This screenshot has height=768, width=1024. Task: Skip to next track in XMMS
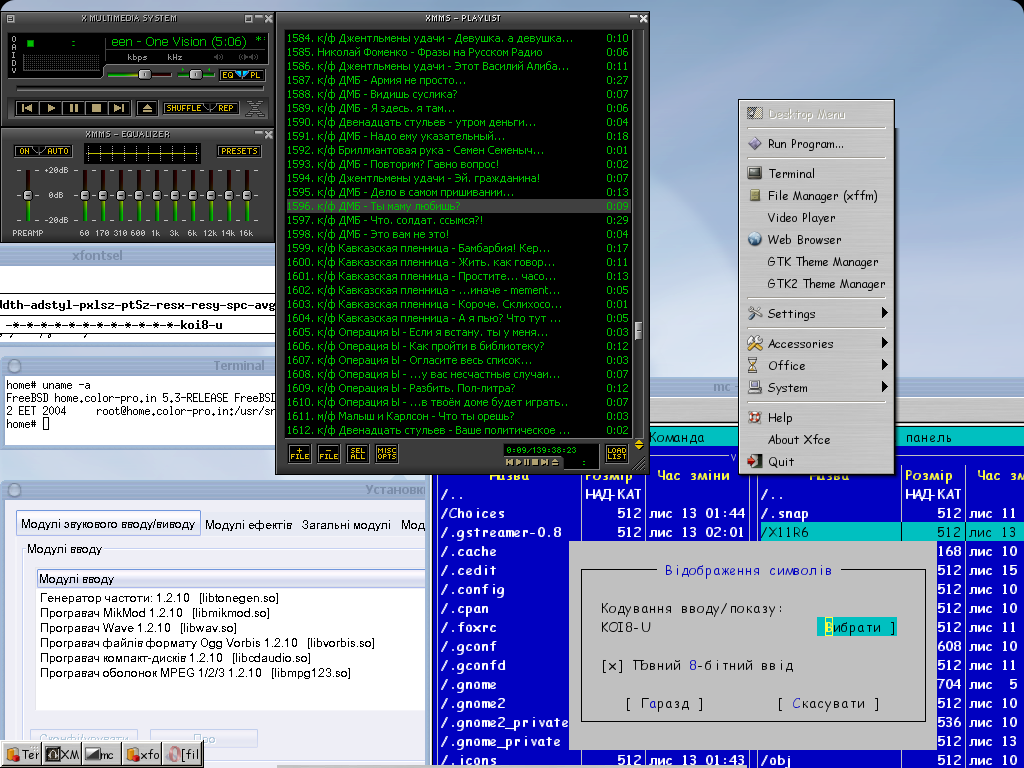tap(119, 108)
